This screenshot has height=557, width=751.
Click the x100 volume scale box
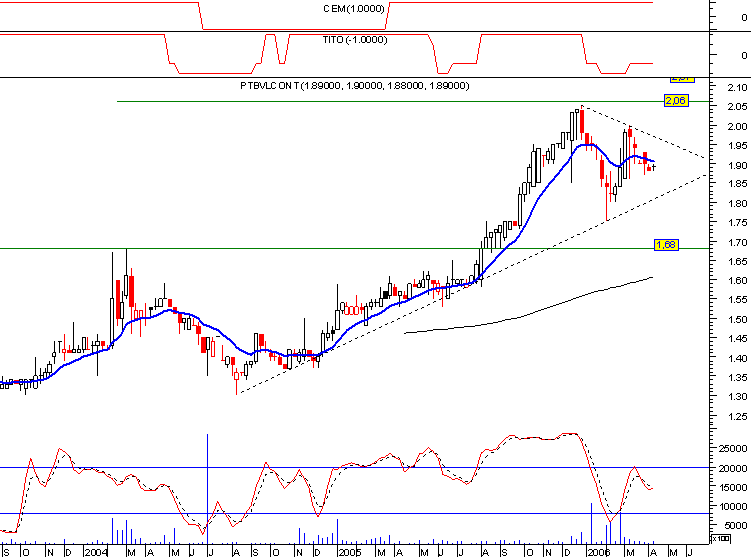point(721,539)
